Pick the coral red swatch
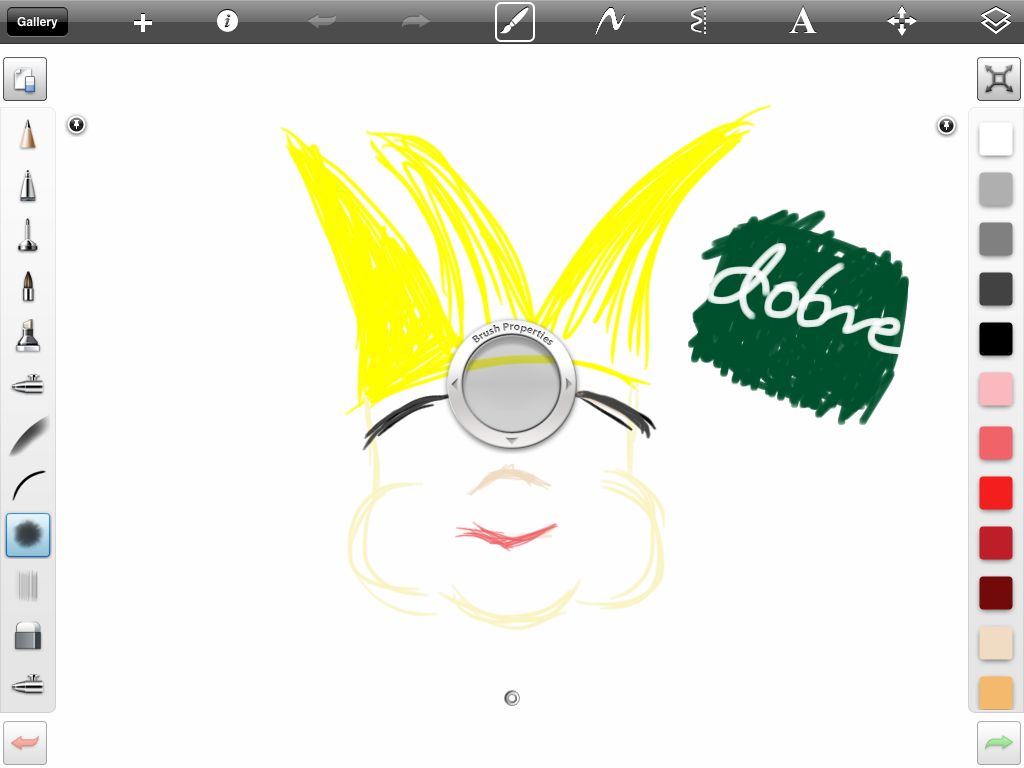The image size is (1024, 768). [996, 443]
